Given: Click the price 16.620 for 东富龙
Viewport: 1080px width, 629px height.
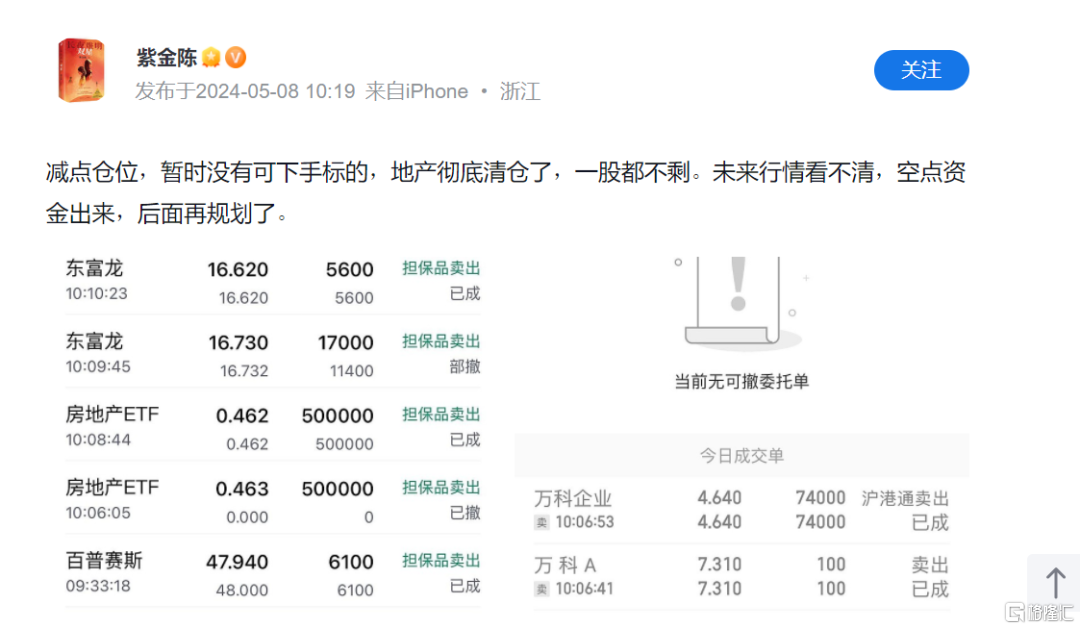Looking at the screenshot, I should pyautogui.click(x=238, y=269).
